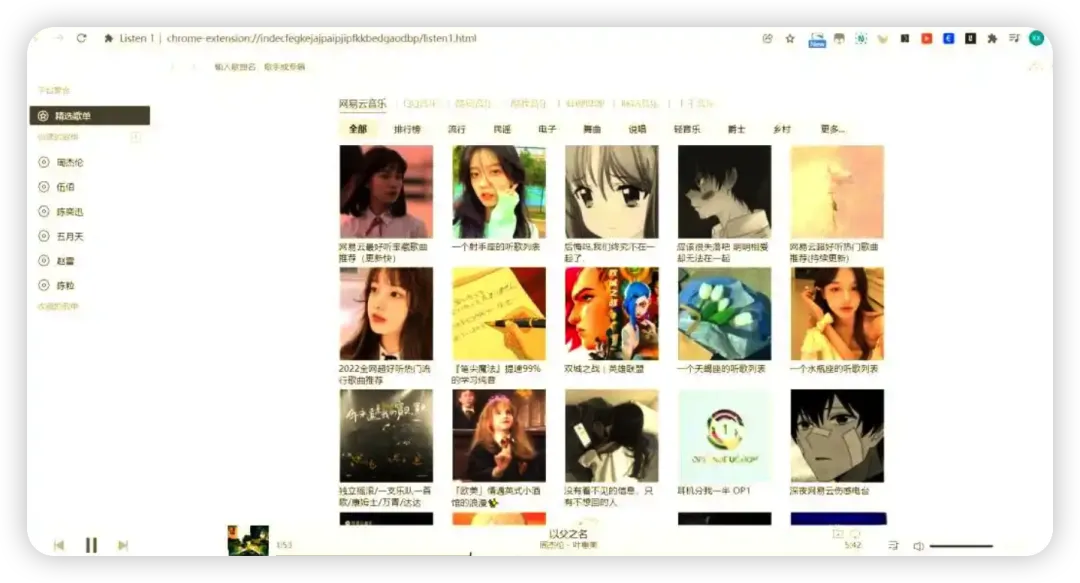Click the black U extension icon
This screenshot has height=583, width=1080.
click(x=970, y=39)
